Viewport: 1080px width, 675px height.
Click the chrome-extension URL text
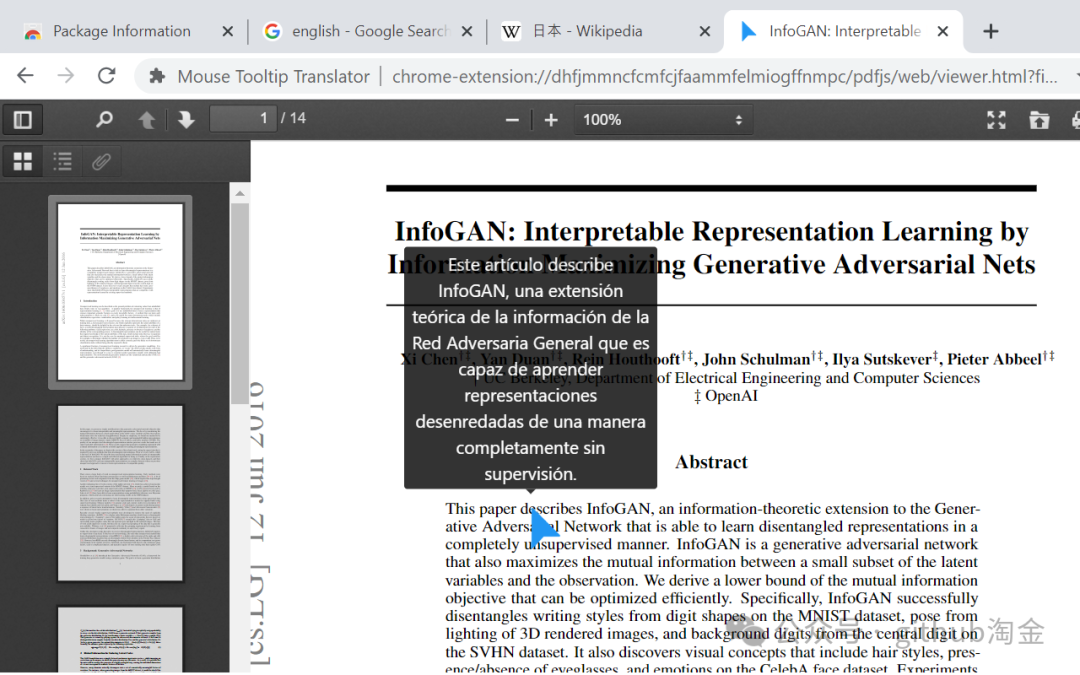click(725, 76)
